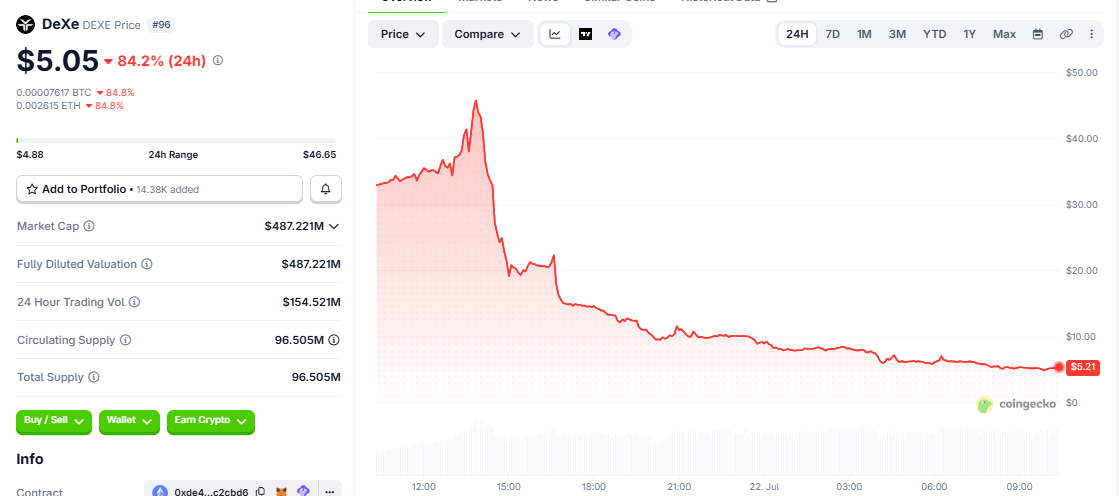1119x496 pixels.
Task: Click the #96 rank badge
Action: (161, 25)
